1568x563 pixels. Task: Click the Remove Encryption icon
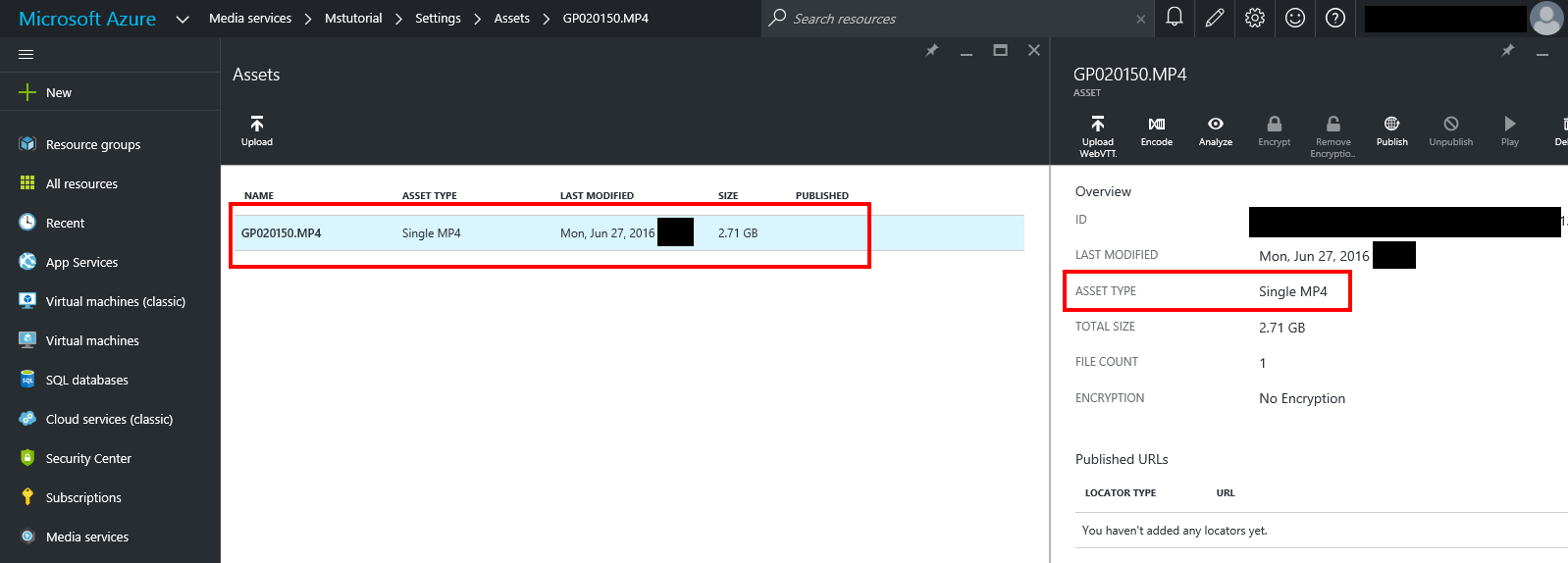click(1333, 124)
